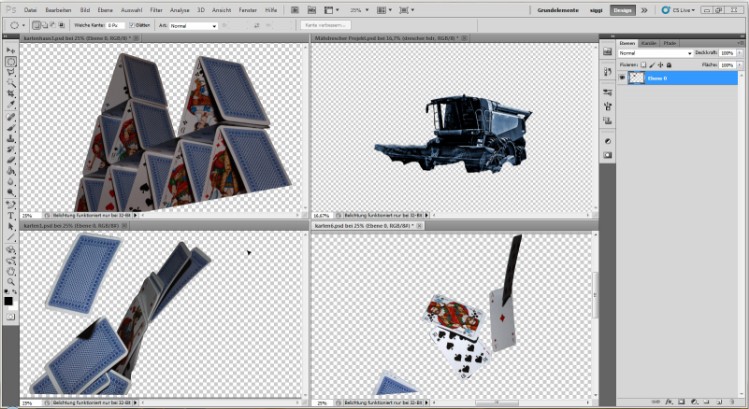Select the Move tool in the toolbox
The image size is (749, 409).
[x=10, y=49]
